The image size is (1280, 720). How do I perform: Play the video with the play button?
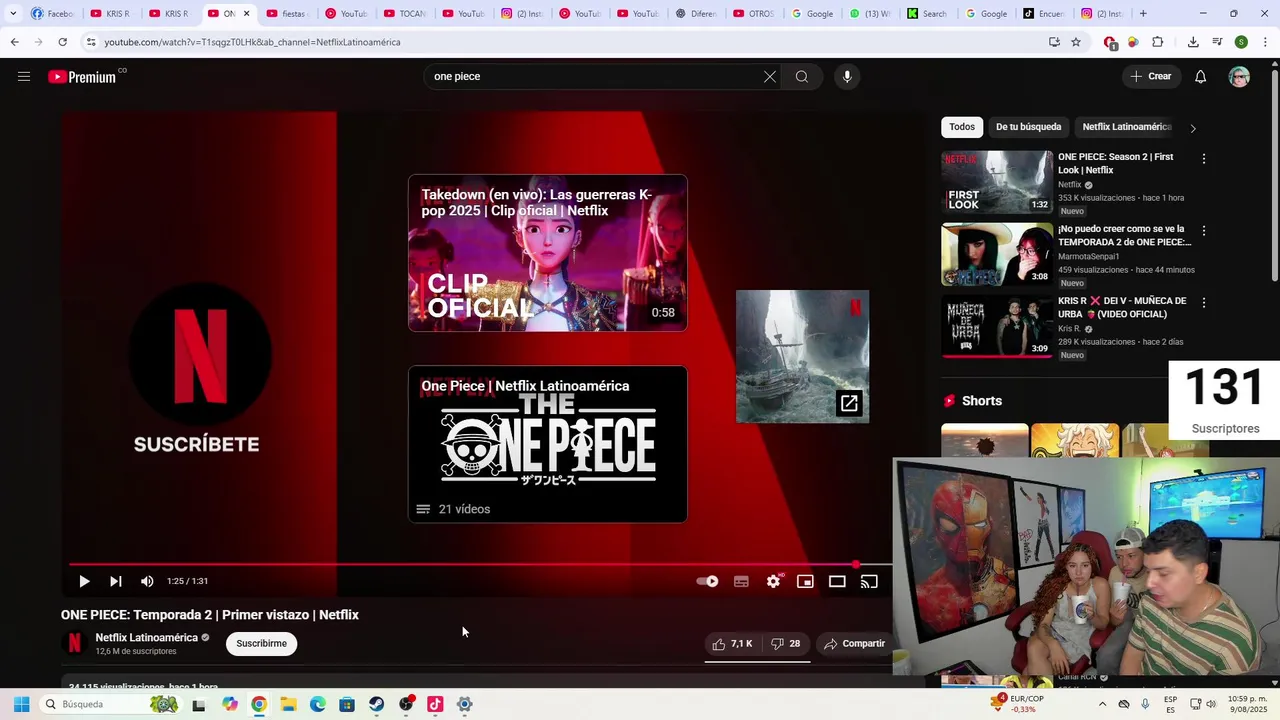point(84,581)
